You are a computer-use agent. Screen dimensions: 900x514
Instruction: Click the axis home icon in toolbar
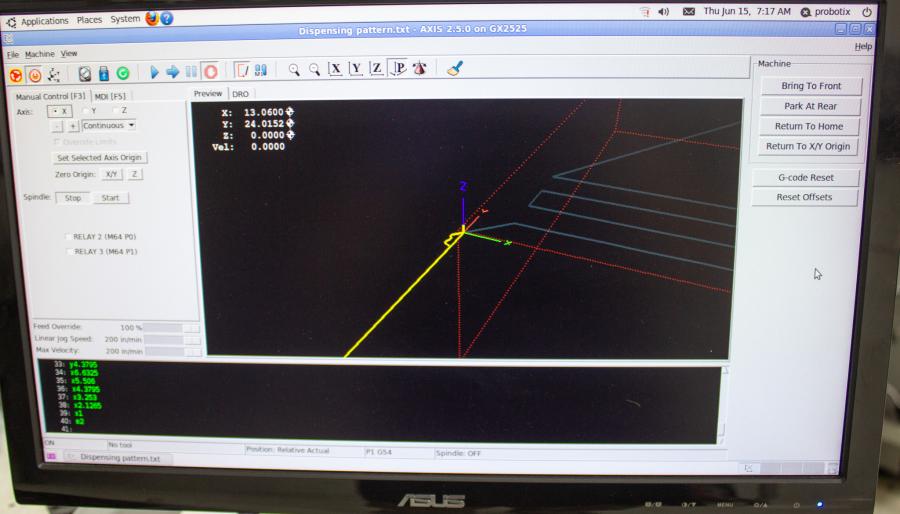point(54,75)
